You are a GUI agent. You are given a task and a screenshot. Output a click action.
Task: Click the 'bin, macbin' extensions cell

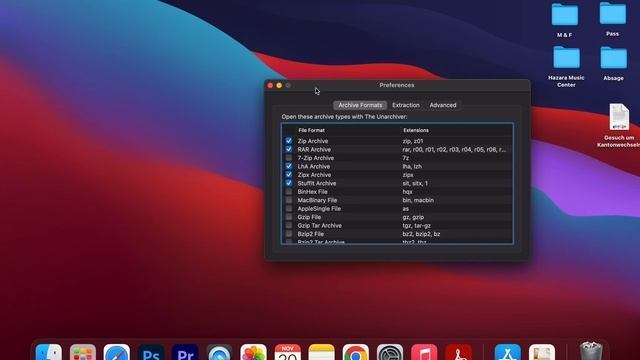point(418,200)
